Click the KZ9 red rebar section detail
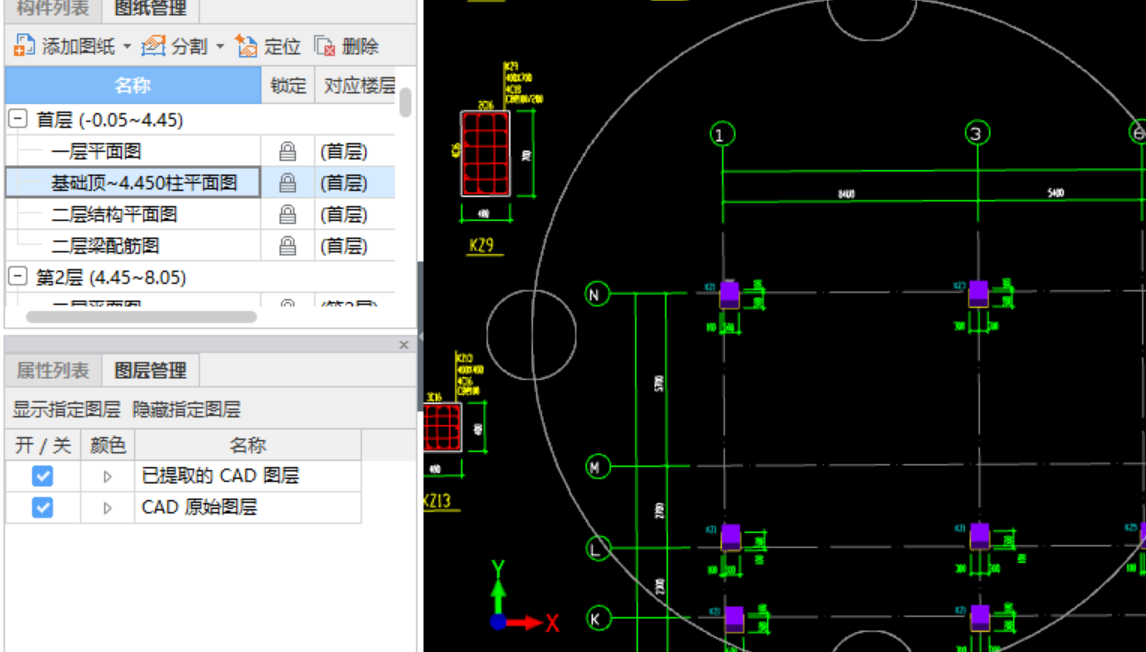 [x=485, y=153]
